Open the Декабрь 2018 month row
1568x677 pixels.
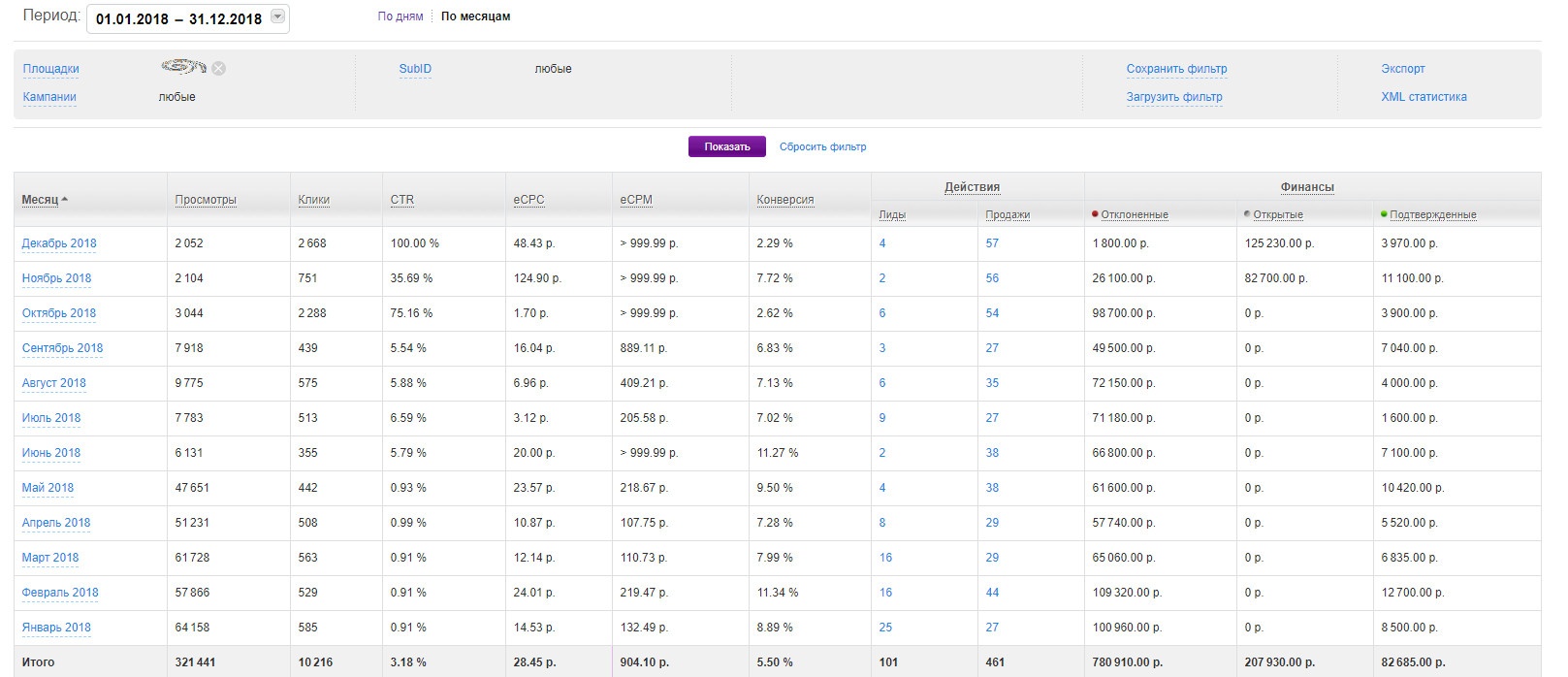[x=59, y=243]
